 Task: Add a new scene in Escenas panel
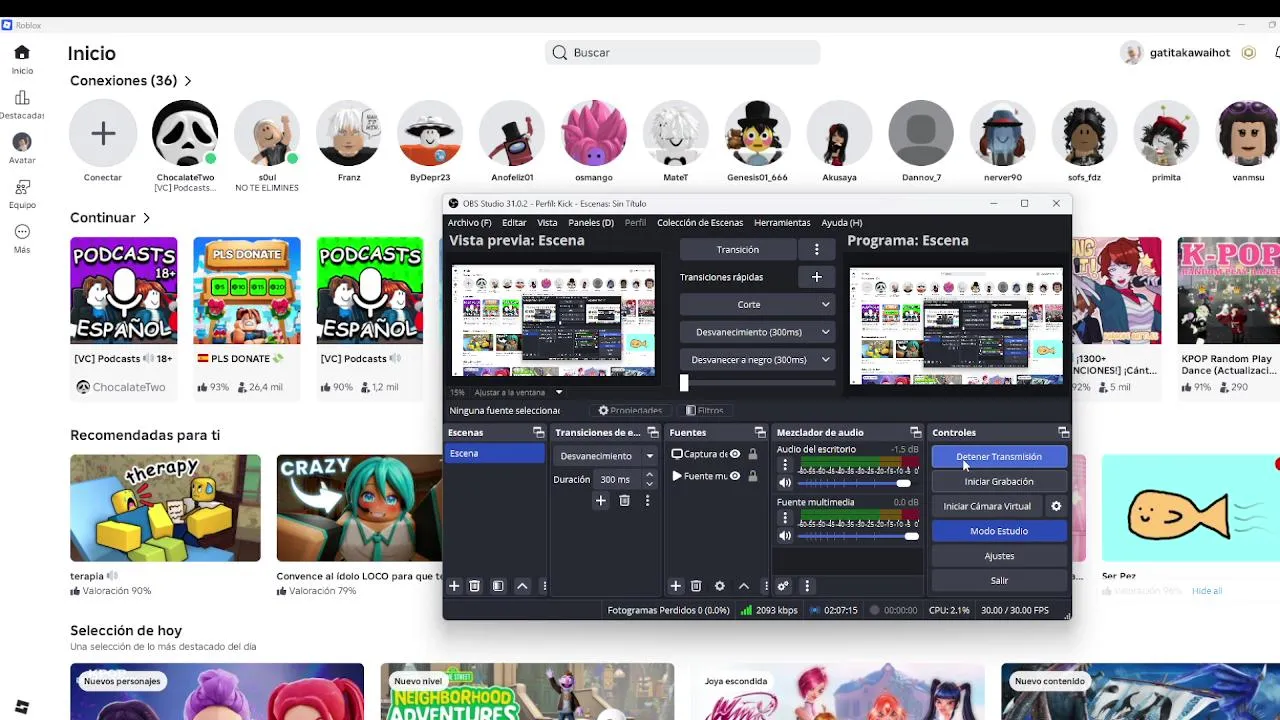click(x=454, y=586)
